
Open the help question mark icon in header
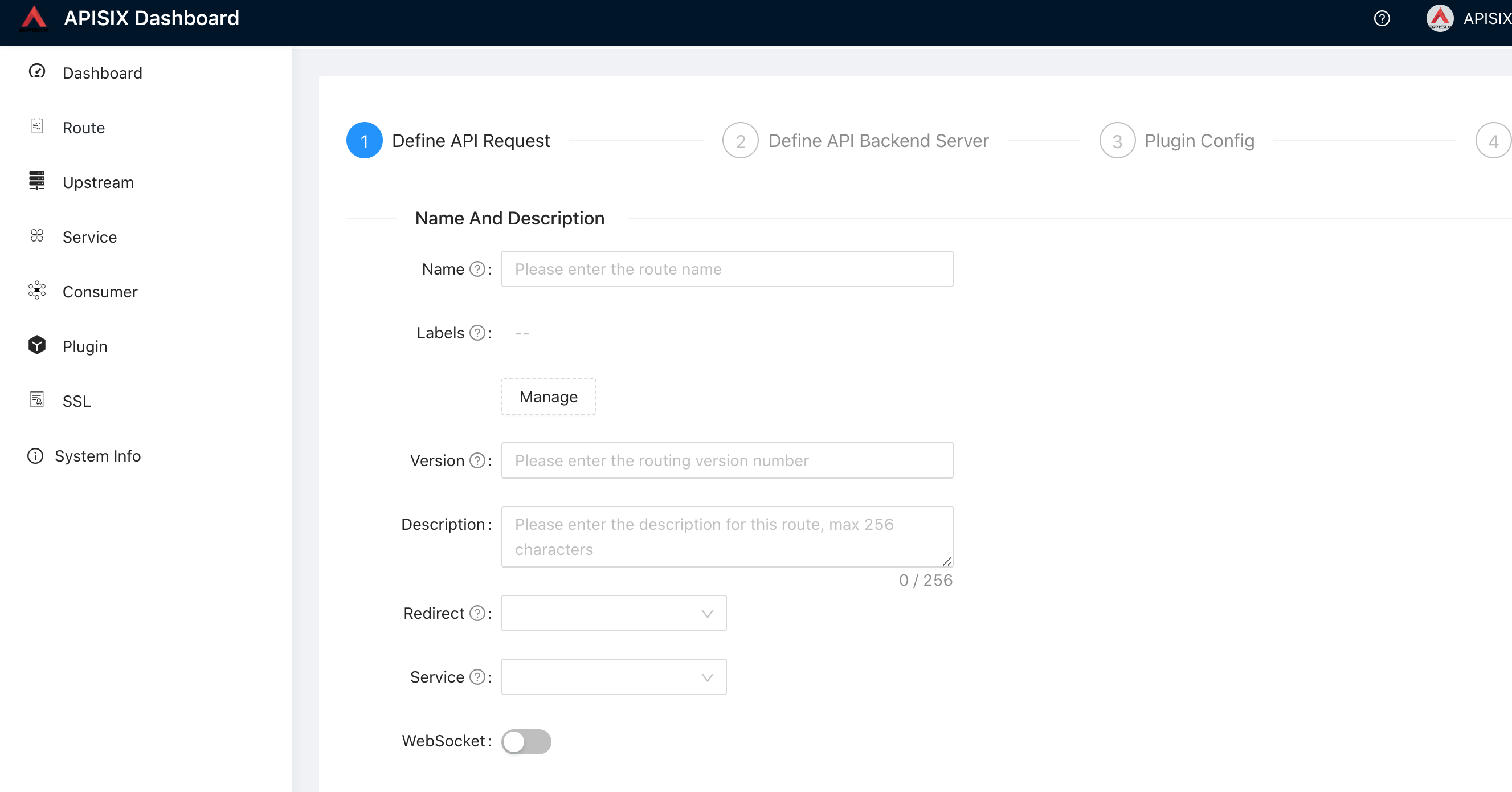pyautogui.click(x=1382, y=19)
